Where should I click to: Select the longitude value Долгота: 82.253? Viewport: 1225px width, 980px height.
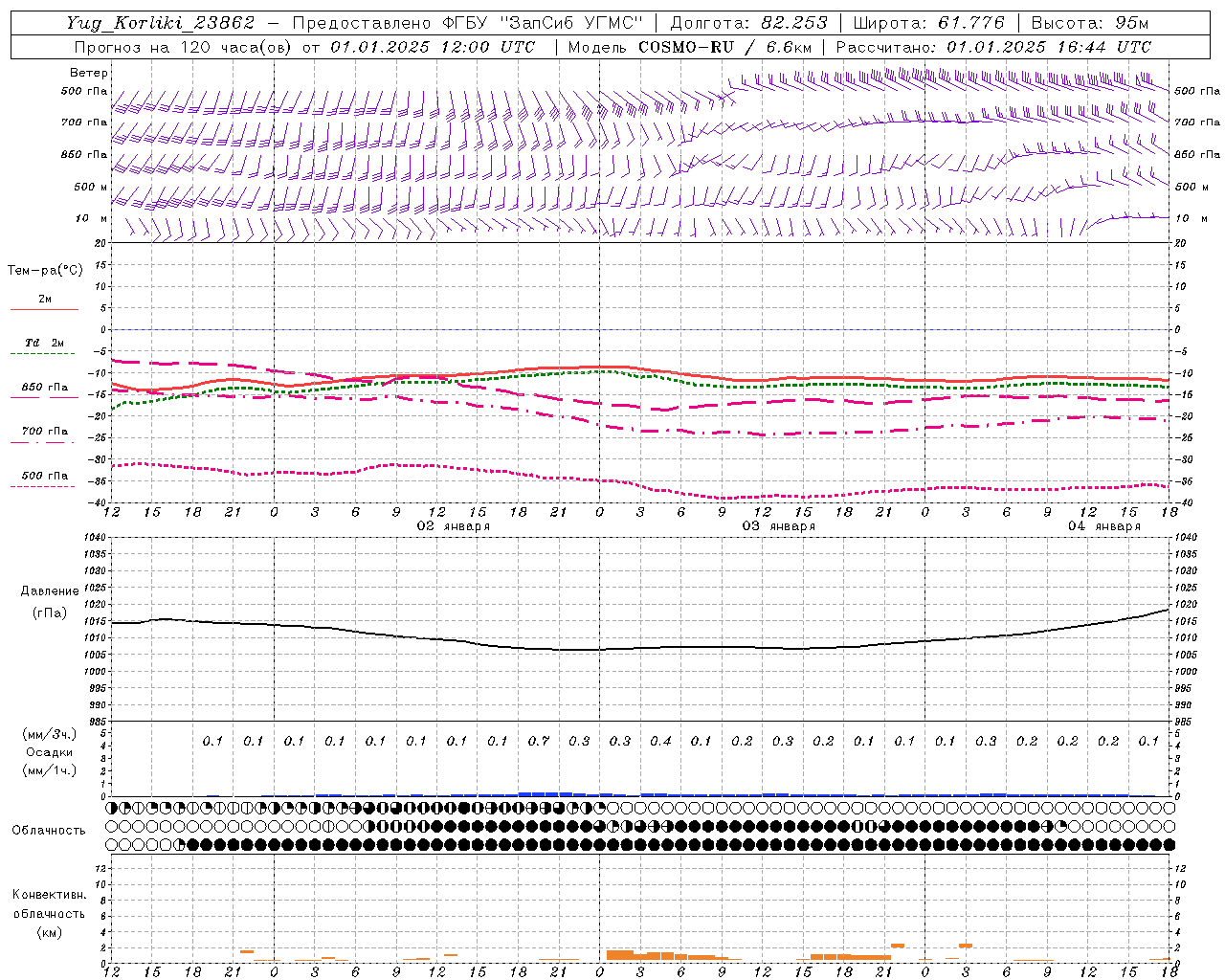750,23
